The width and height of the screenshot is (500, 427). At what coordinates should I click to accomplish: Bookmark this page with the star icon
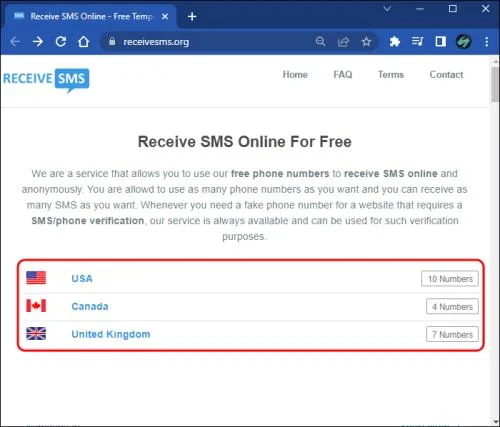(x=366, y=42)
